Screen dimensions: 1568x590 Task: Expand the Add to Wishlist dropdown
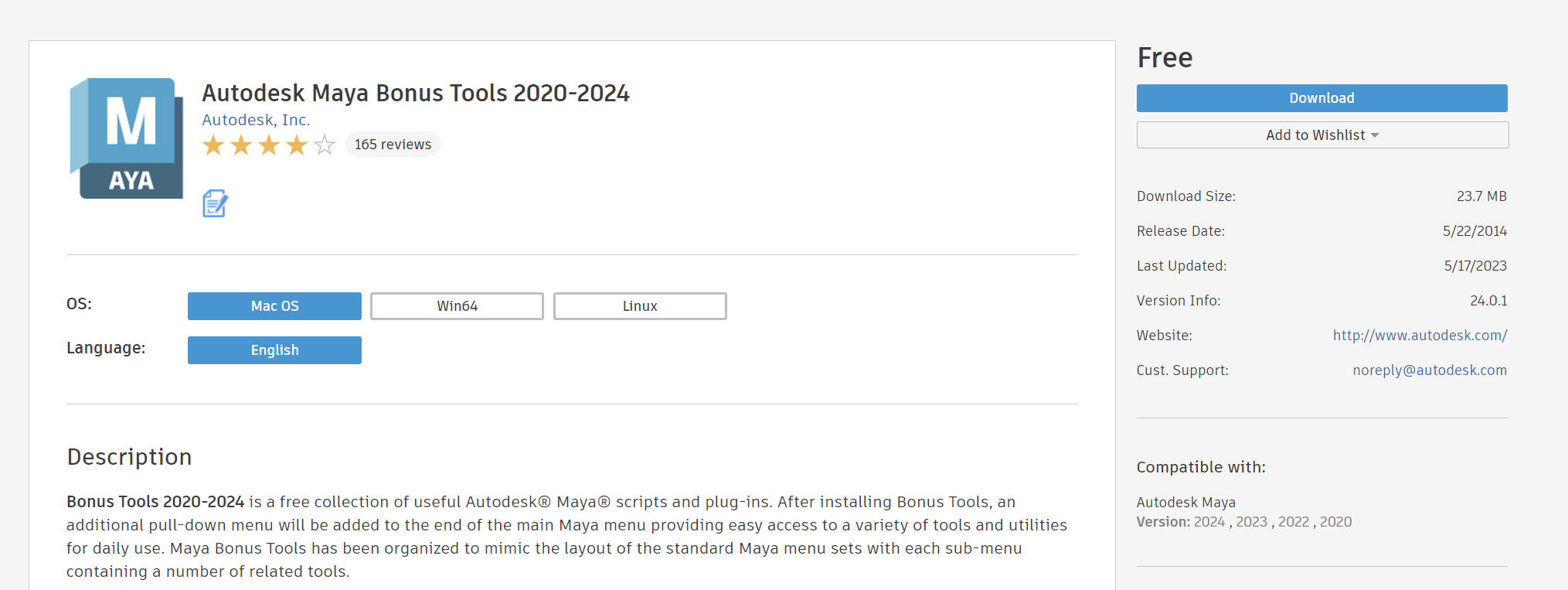1322,135
